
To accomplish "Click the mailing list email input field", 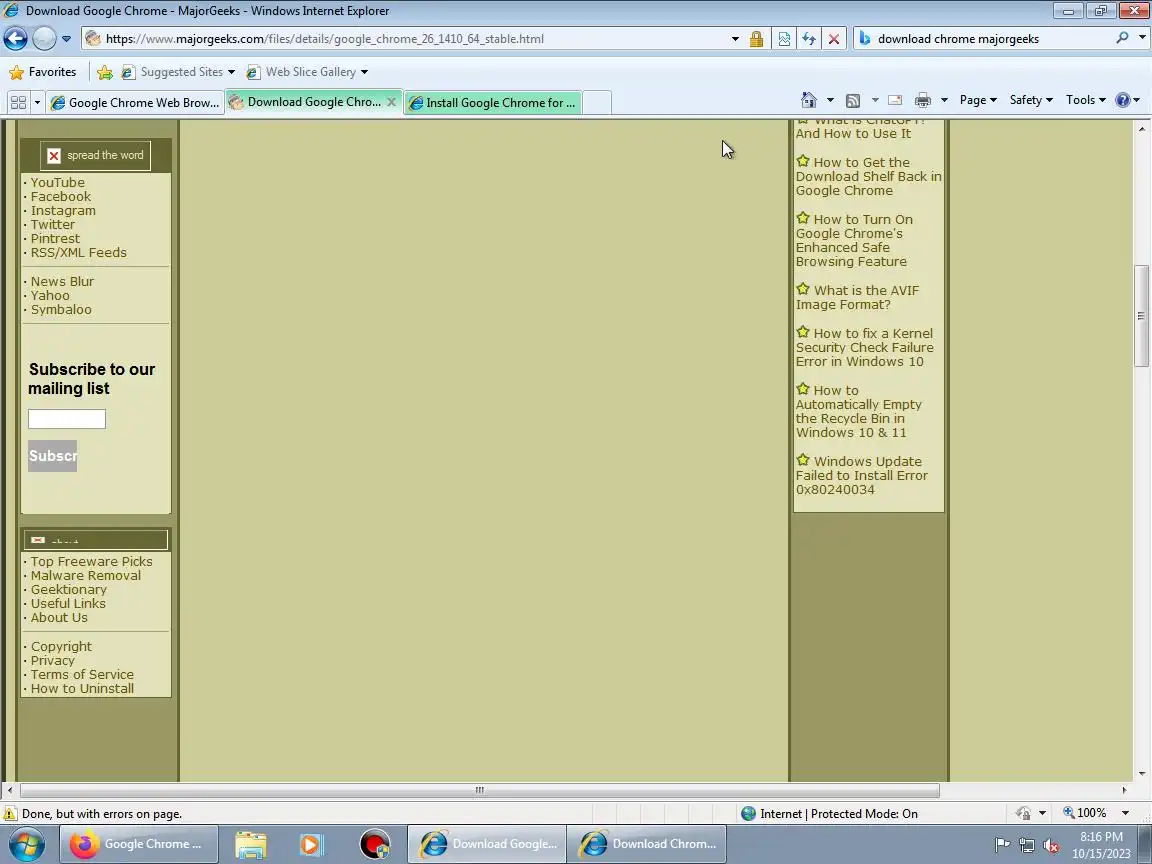I will (67, 419).
